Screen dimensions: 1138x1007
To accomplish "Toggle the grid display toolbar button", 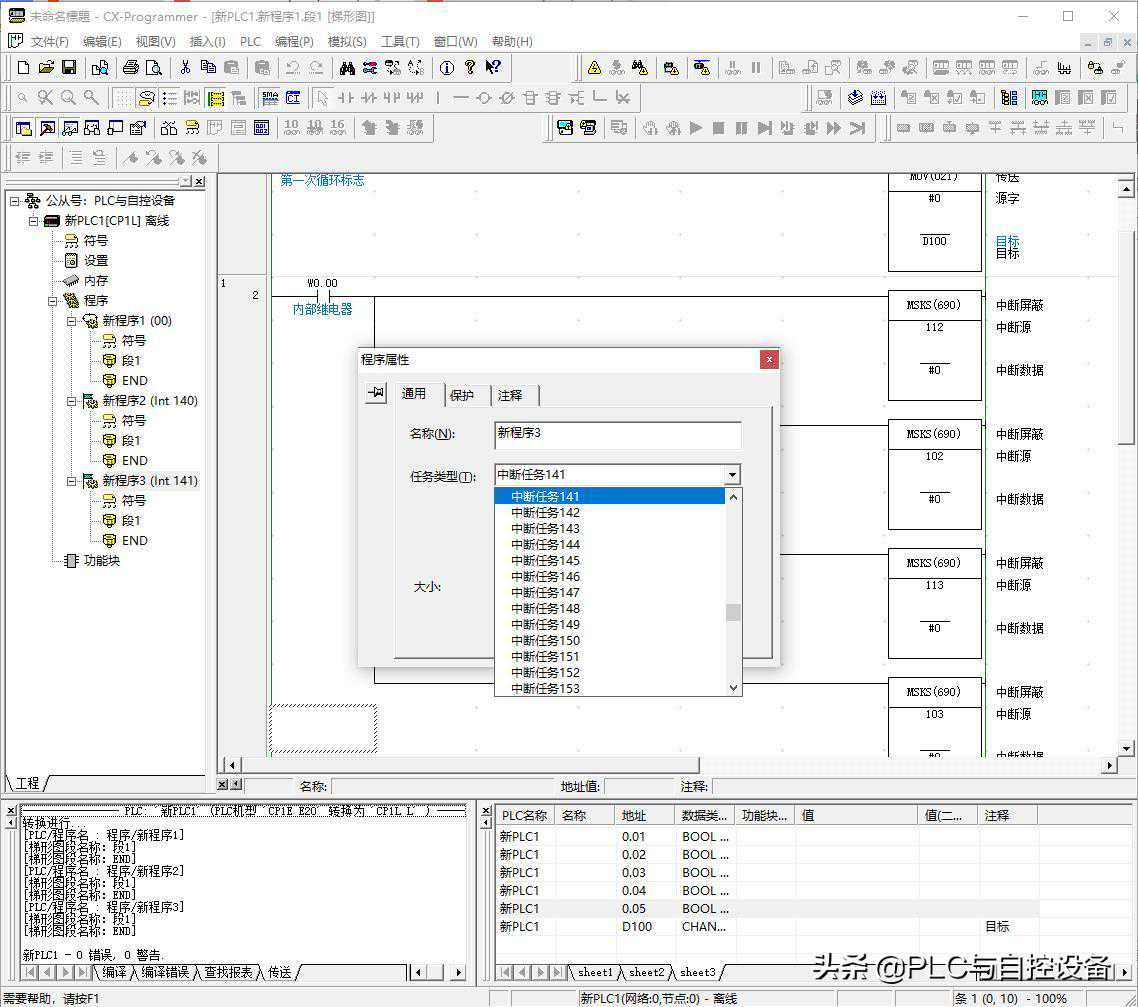I will 123,98.
